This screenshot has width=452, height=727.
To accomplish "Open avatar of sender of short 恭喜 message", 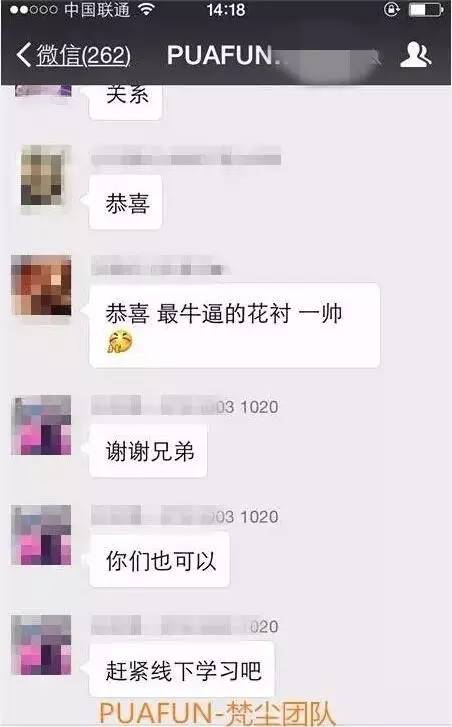I will coord(42,175).
